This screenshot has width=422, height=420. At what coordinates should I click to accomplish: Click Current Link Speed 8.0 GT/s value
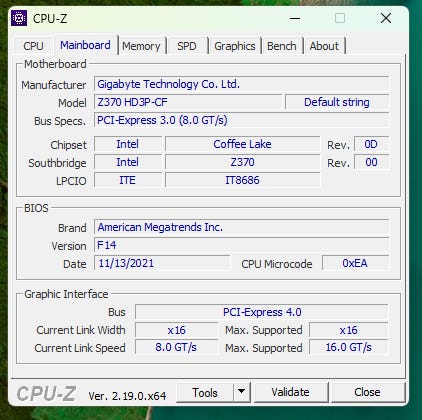coord(176,347)
